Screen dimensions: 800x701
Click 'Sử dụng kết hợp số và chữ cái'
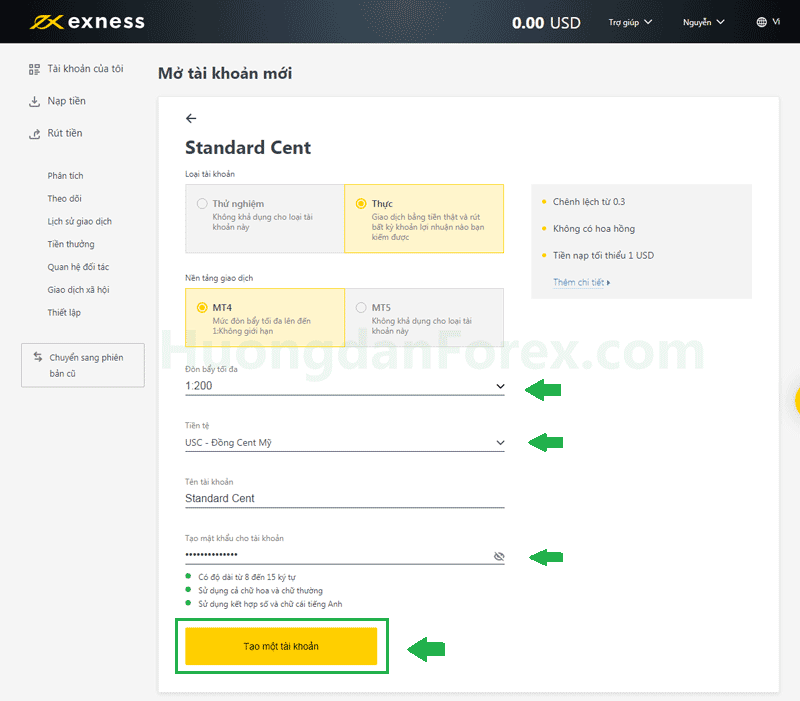click(x=270, y=604)
